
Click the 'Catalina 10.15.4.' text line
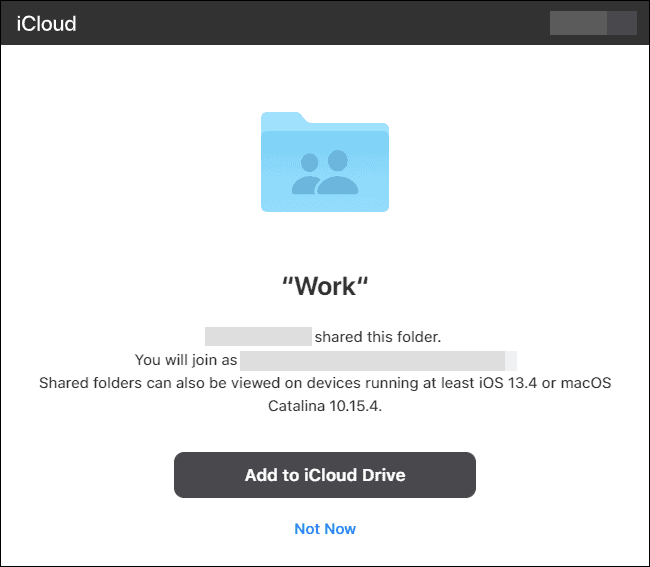coord(325,406)
